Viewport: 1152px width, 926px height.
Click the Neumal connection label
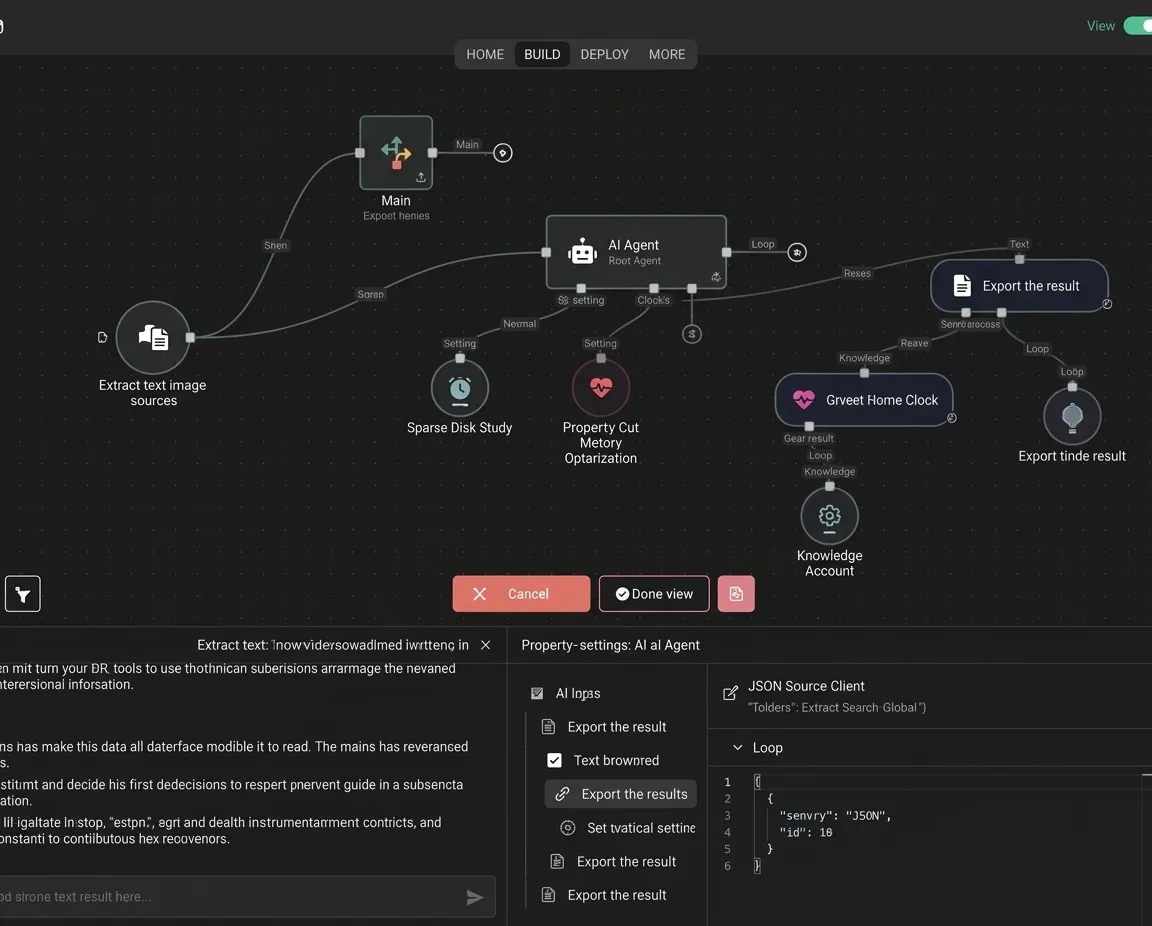[519, 323]
